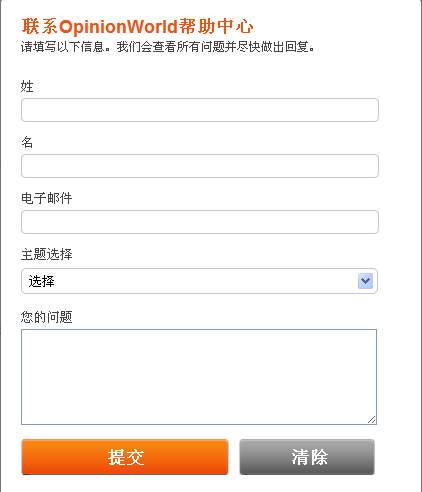Click the 您的问题 label text
The width and height of the screenshot is (422, 492).
[47, 317]
